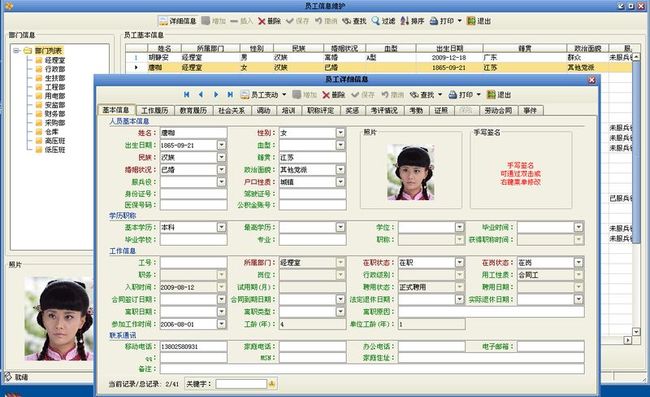Click the 手写签名 signature area

point(521,170)
